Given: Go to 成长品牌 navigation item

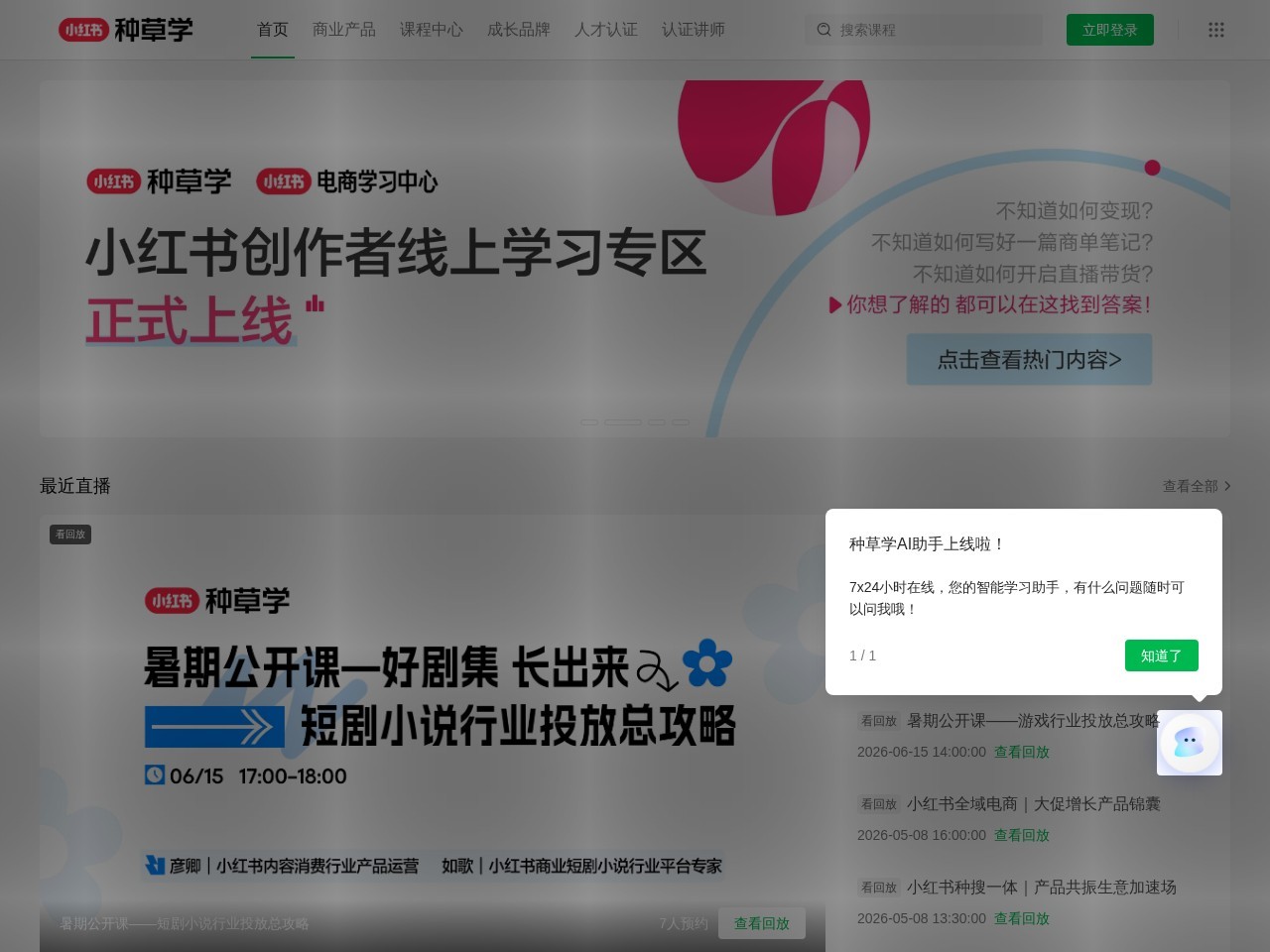Looking at the screenshot, I should (x=519, y=30).
